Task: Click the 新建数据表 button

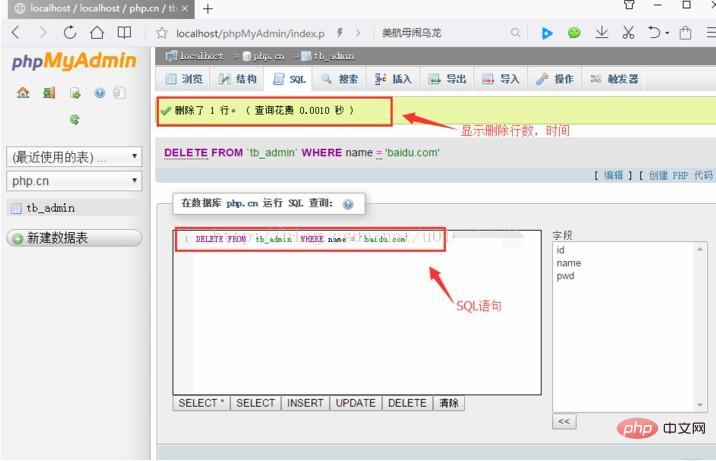Action: (74, 238)
